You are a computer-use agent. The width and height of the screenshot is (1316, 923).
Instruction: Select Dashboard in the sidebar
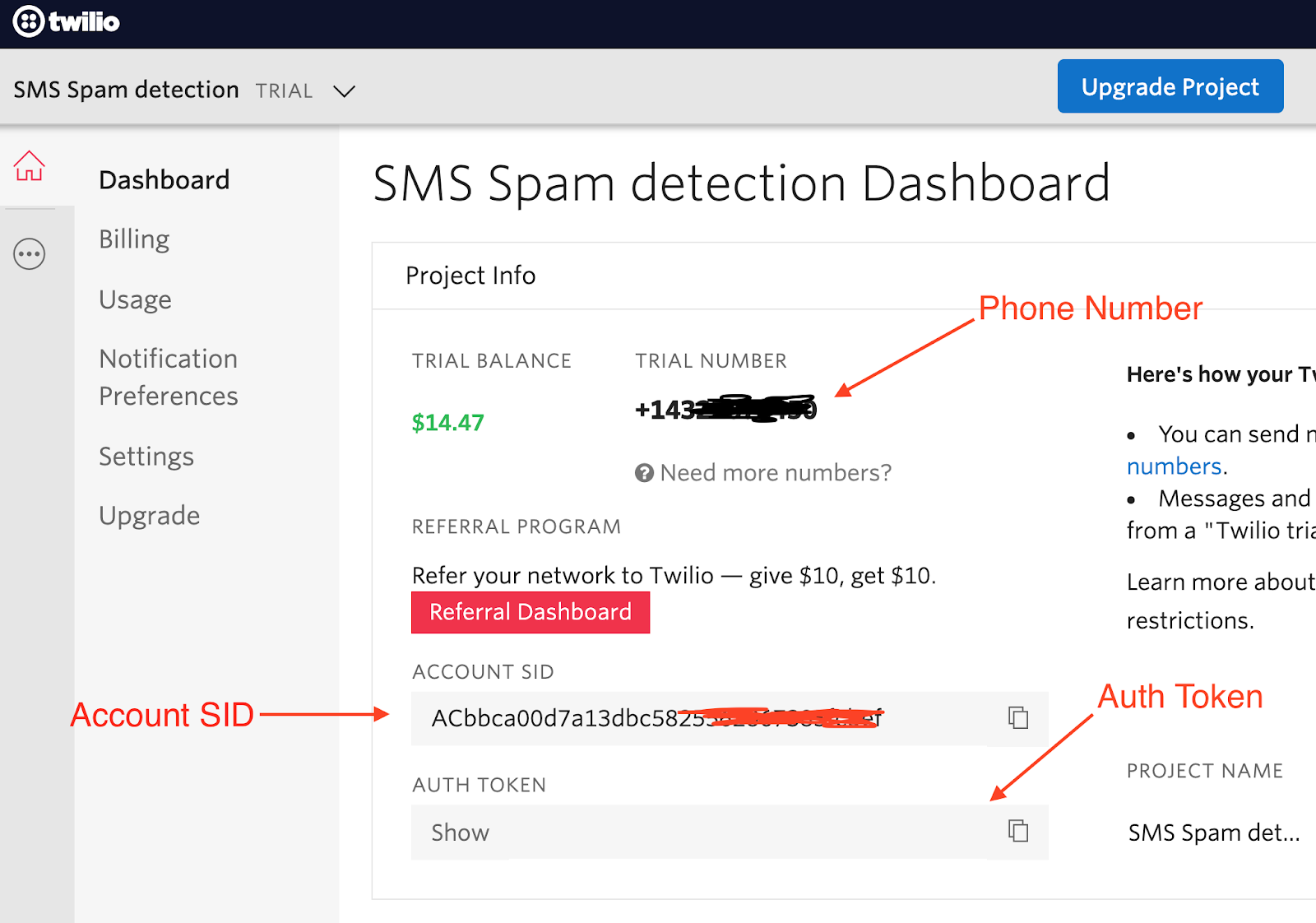[x=164, y=180]
